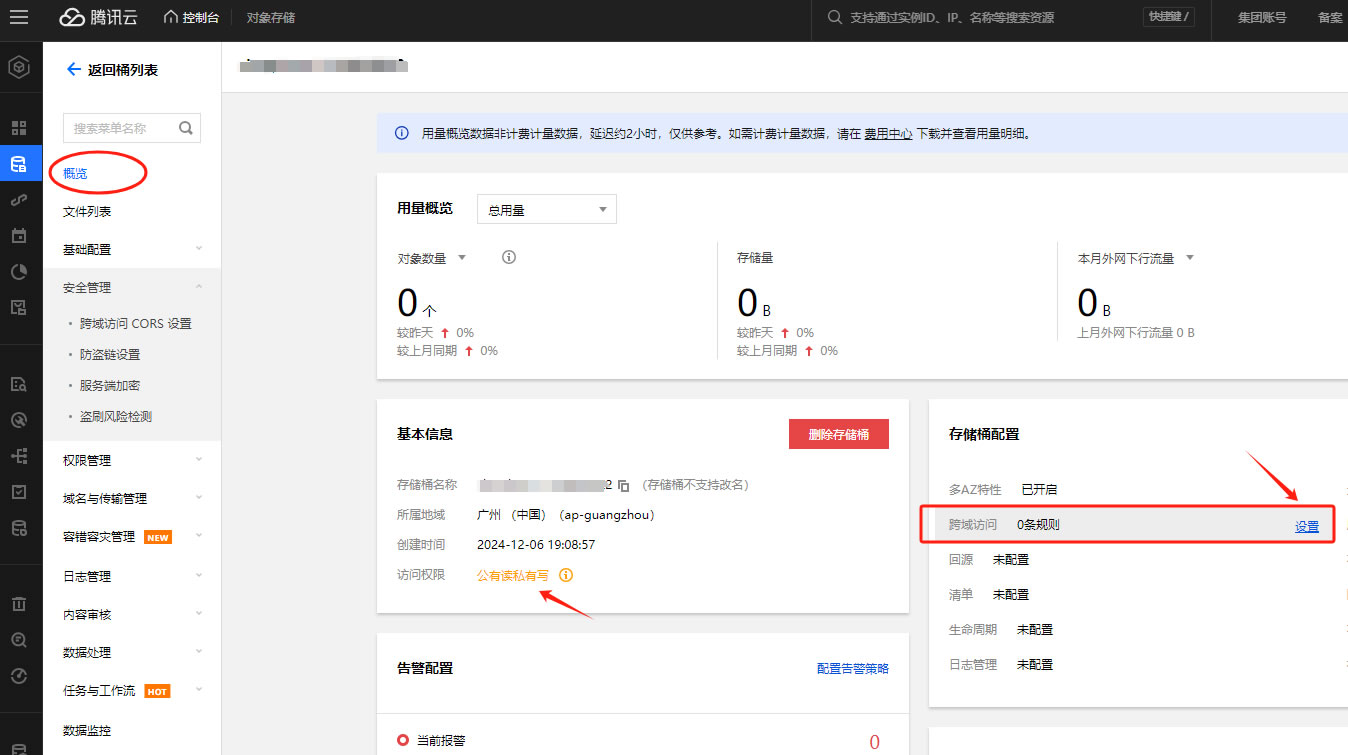Click the checklist document icon below the pie chart

pyautogui.click(x=19, y=307)
